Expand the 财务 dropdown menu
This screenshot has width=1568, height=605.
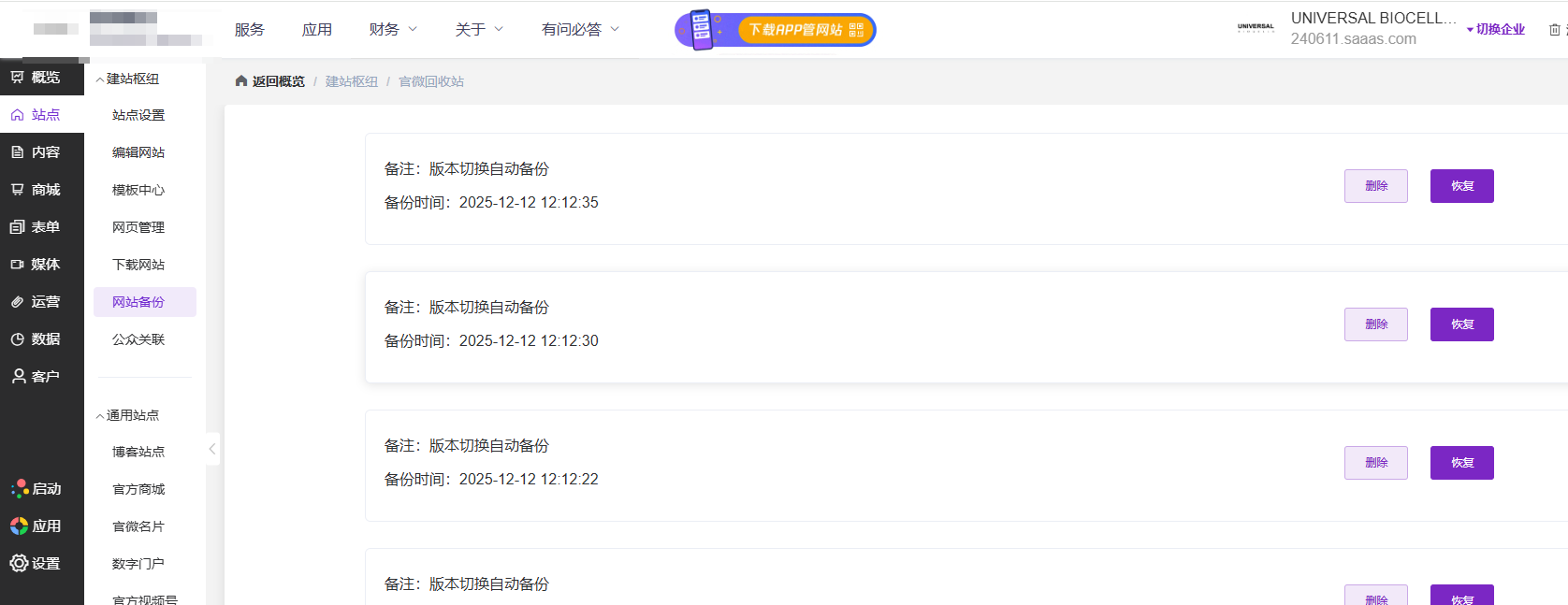(393, 30)
